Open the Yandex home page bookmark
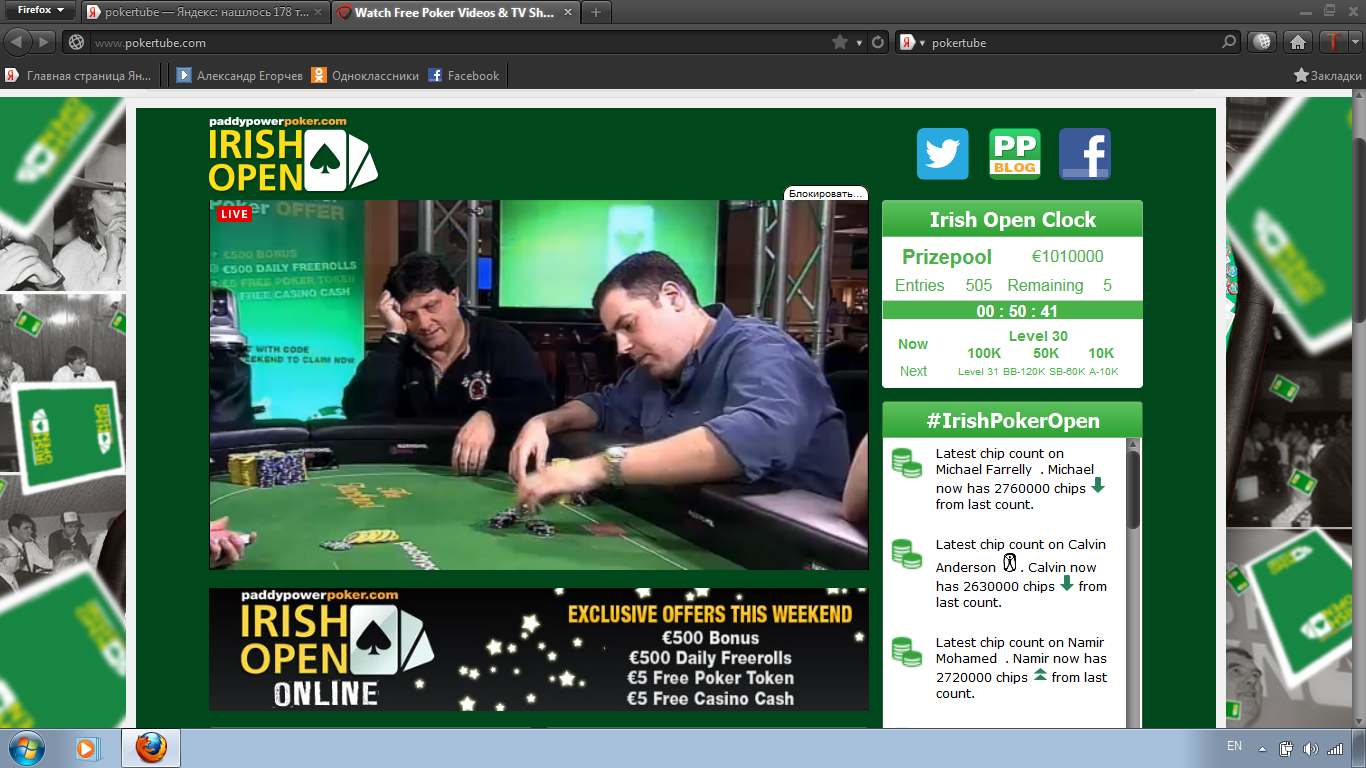Viewport: 1366px width, 768px height. click(x=78, y=75)
